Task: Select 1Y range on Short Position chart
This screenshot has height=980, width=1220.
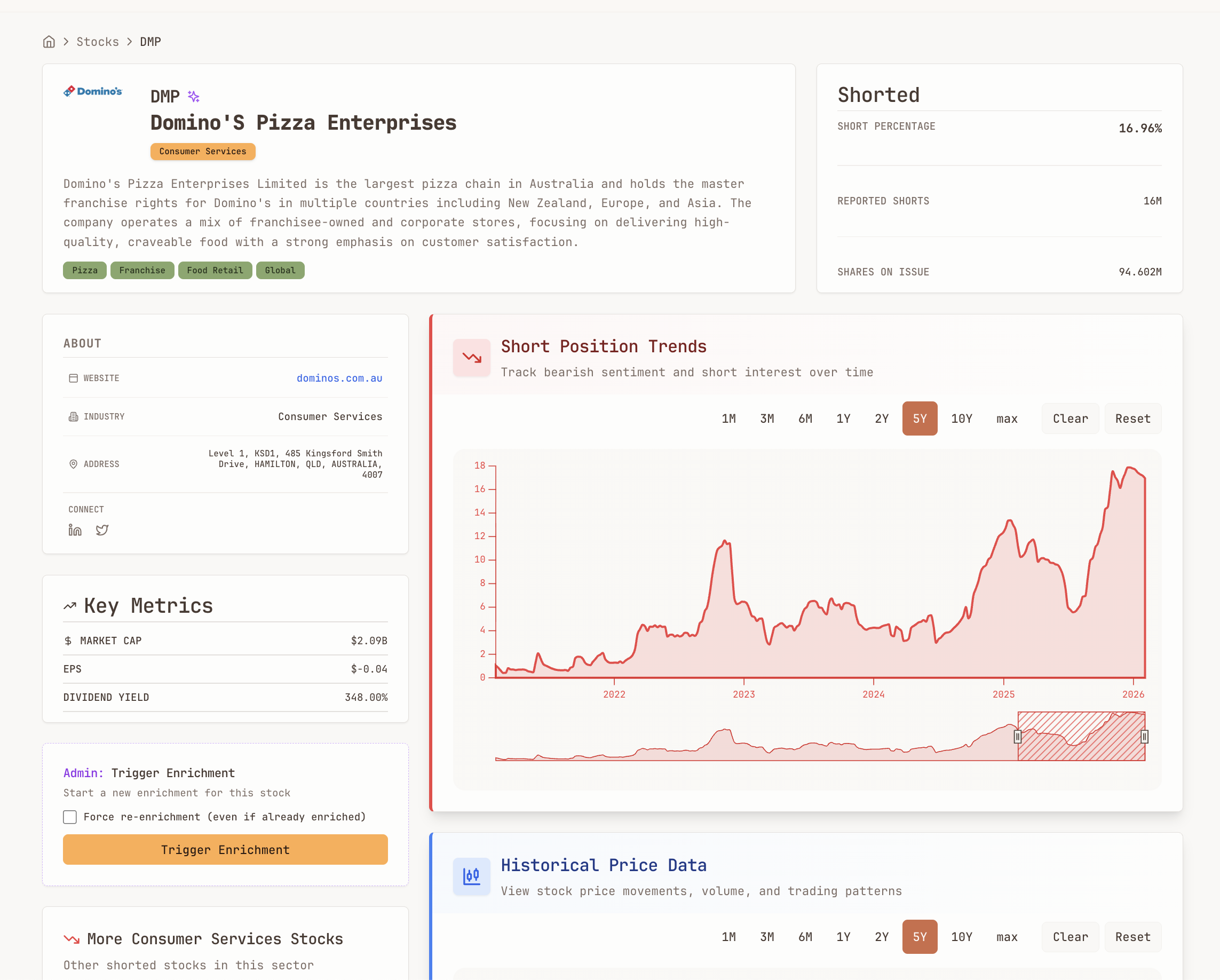Action: click(843, 418)
